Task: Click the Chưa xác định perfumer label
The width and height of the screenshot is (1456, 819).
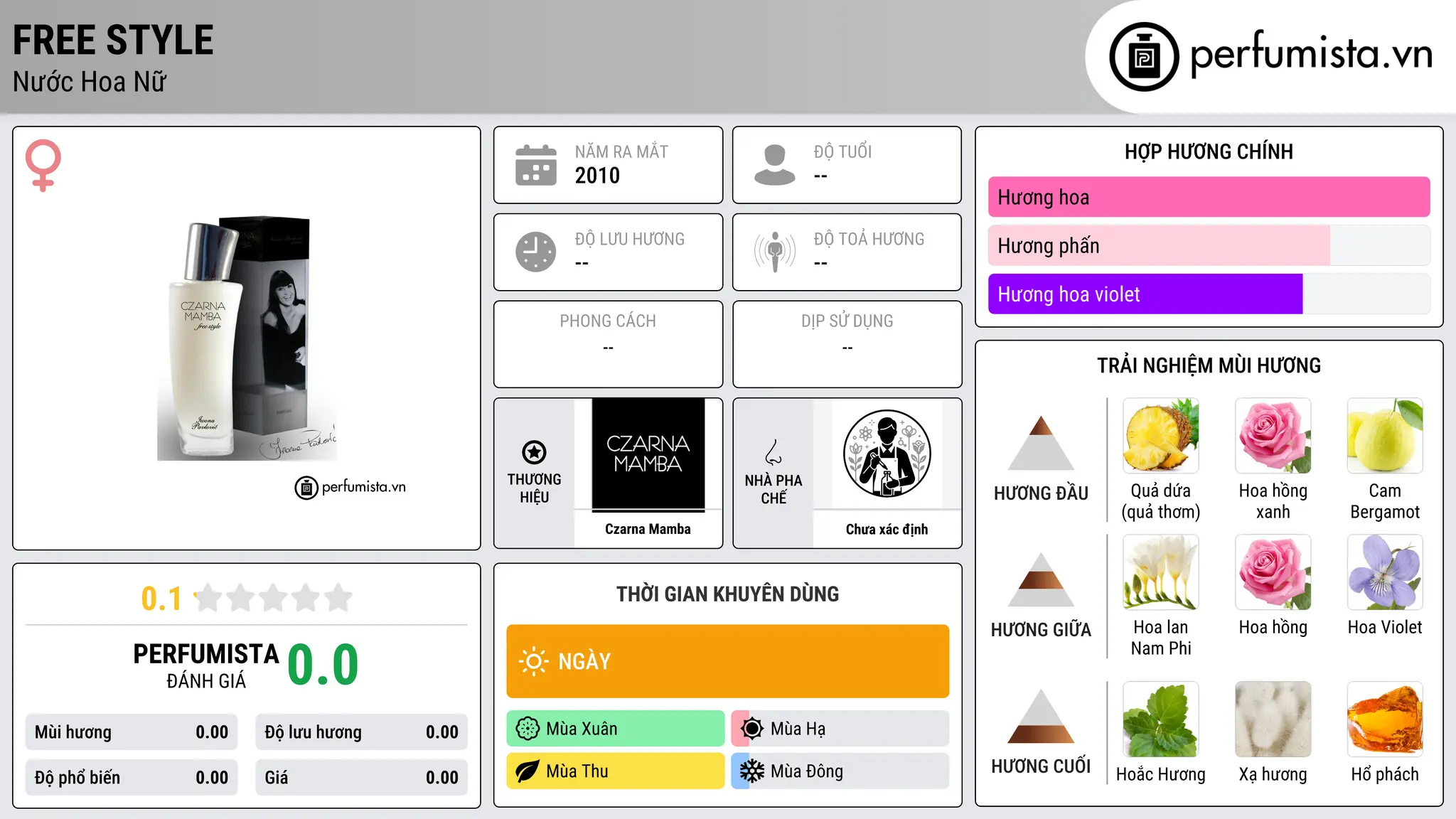Action: tap(887, 529)
